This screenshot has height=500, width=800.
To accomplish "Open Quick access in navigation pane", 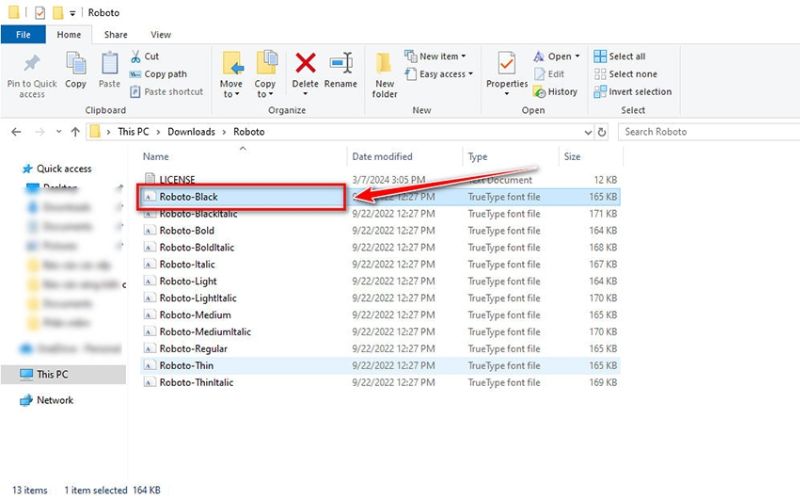I will click(56, 168).
